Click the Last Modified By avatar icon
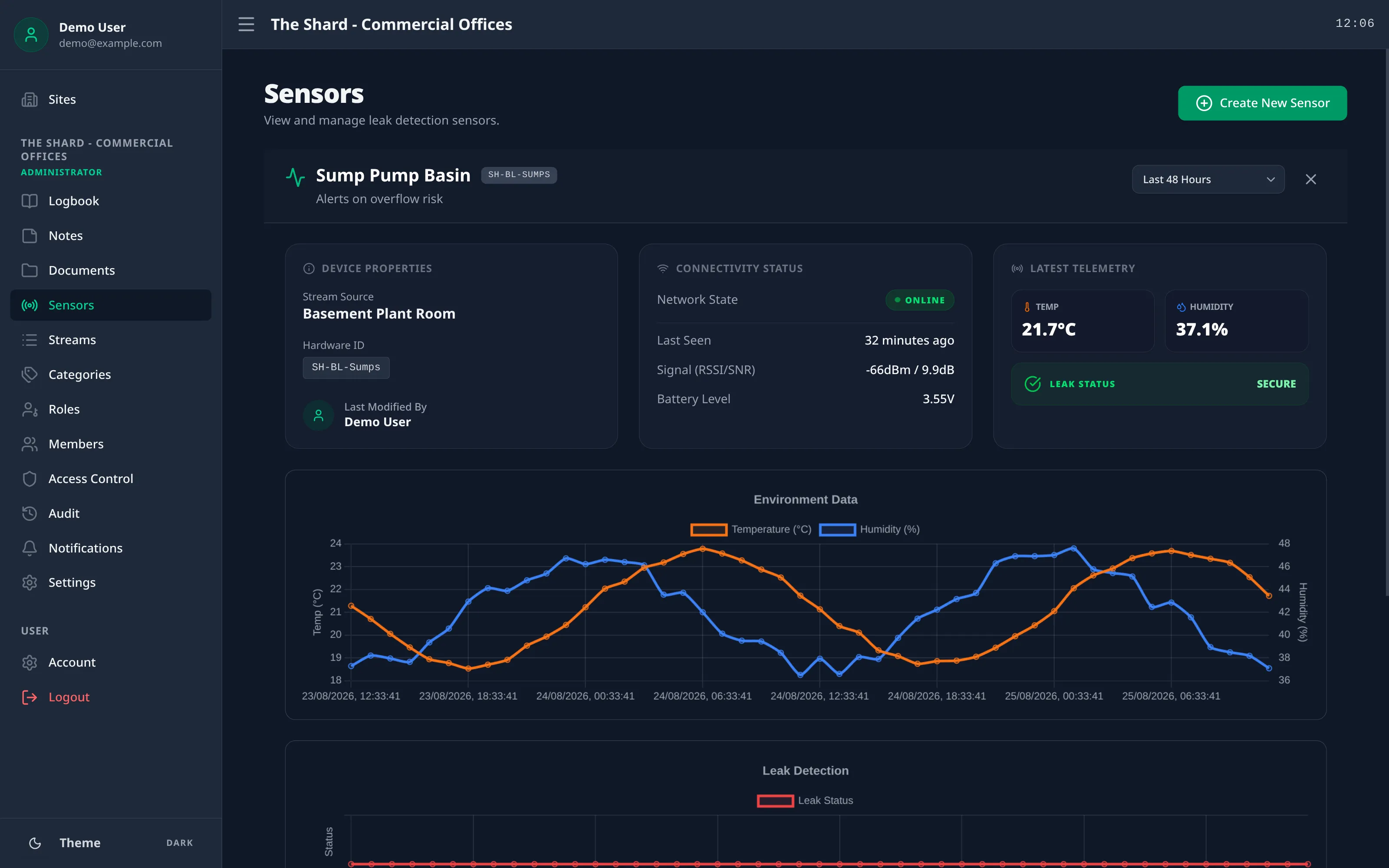This screenshot has height=868, width=1389. coord(319,415)
